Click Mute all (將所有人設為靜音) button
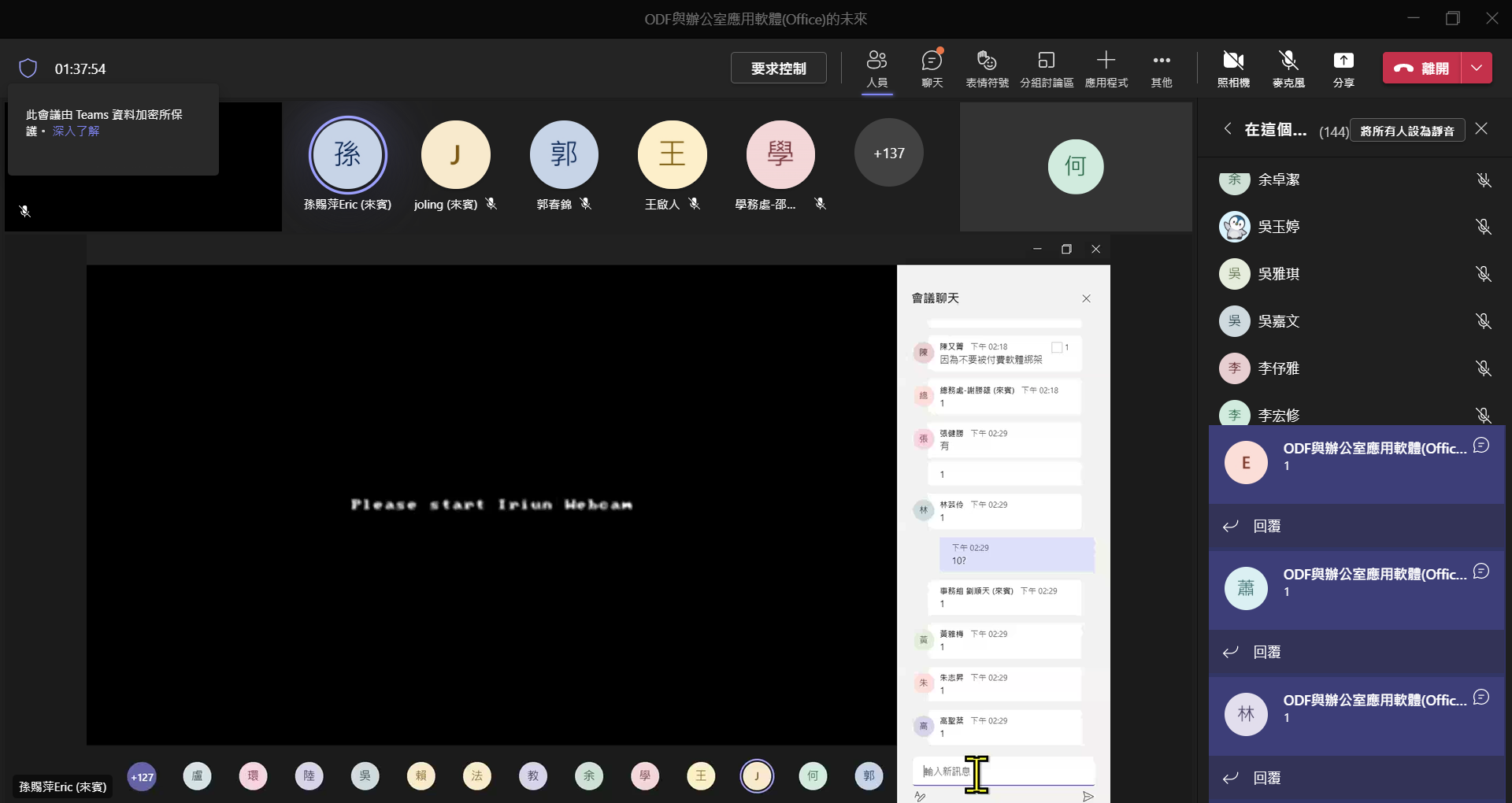 tap(1407, 131)
